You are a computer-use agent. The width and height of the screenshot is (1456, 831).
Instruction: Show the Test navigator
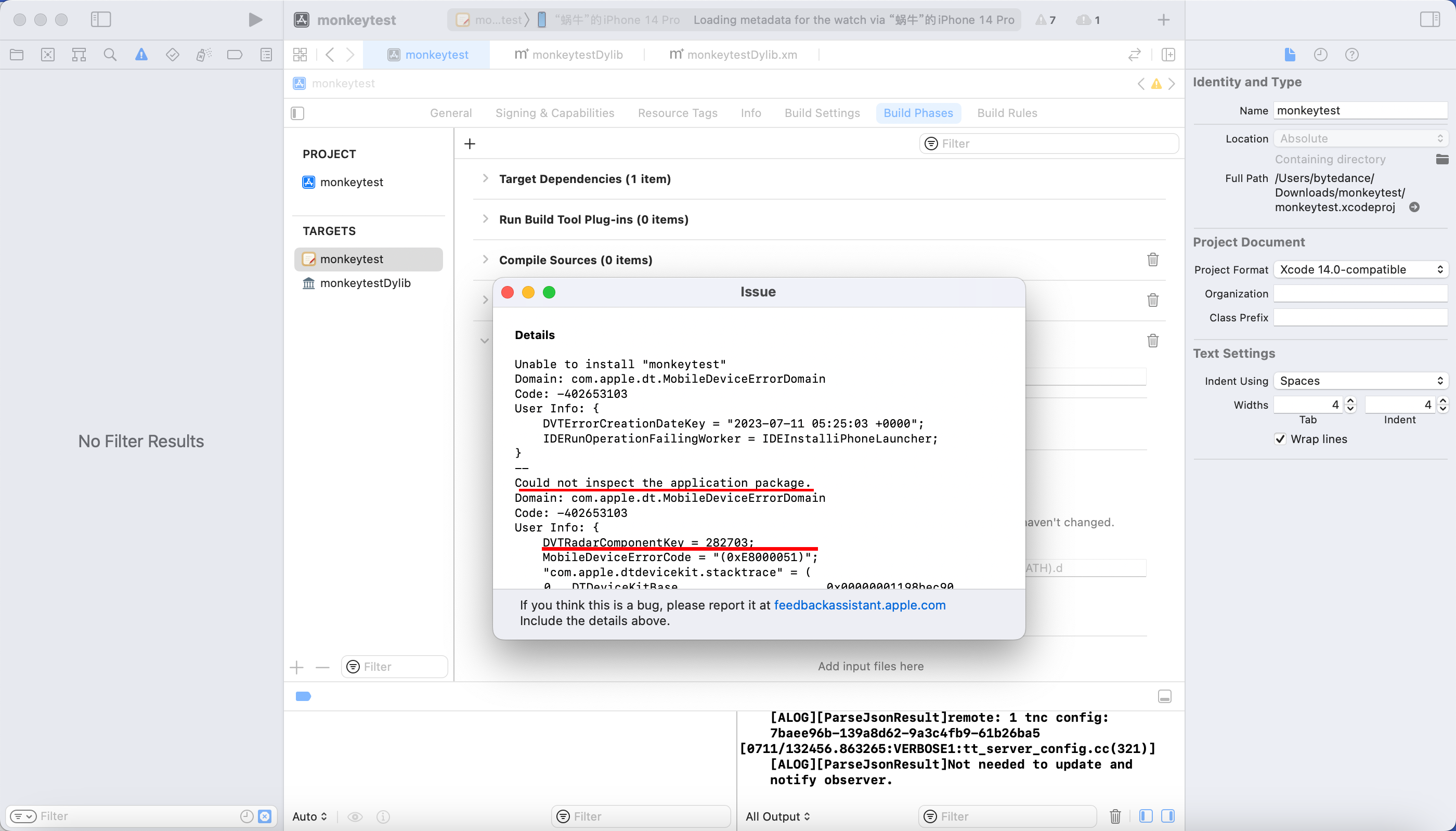[173, 54]
